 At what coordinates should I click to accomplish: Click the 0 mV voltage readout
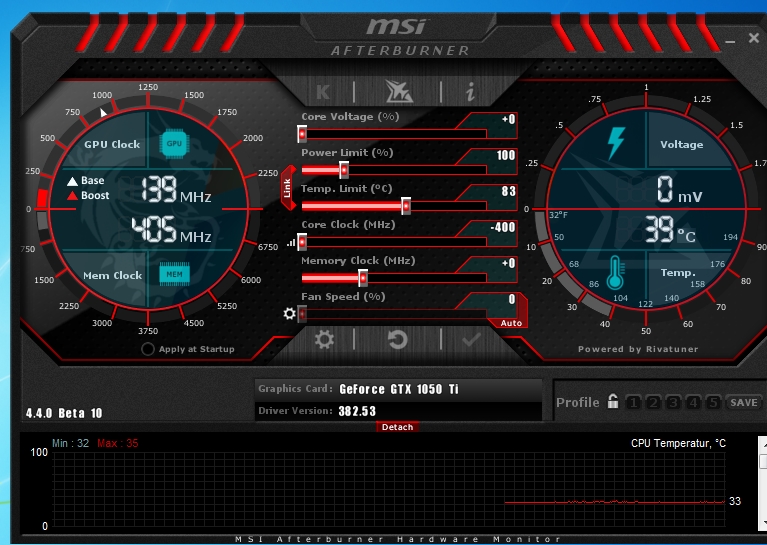679,190
